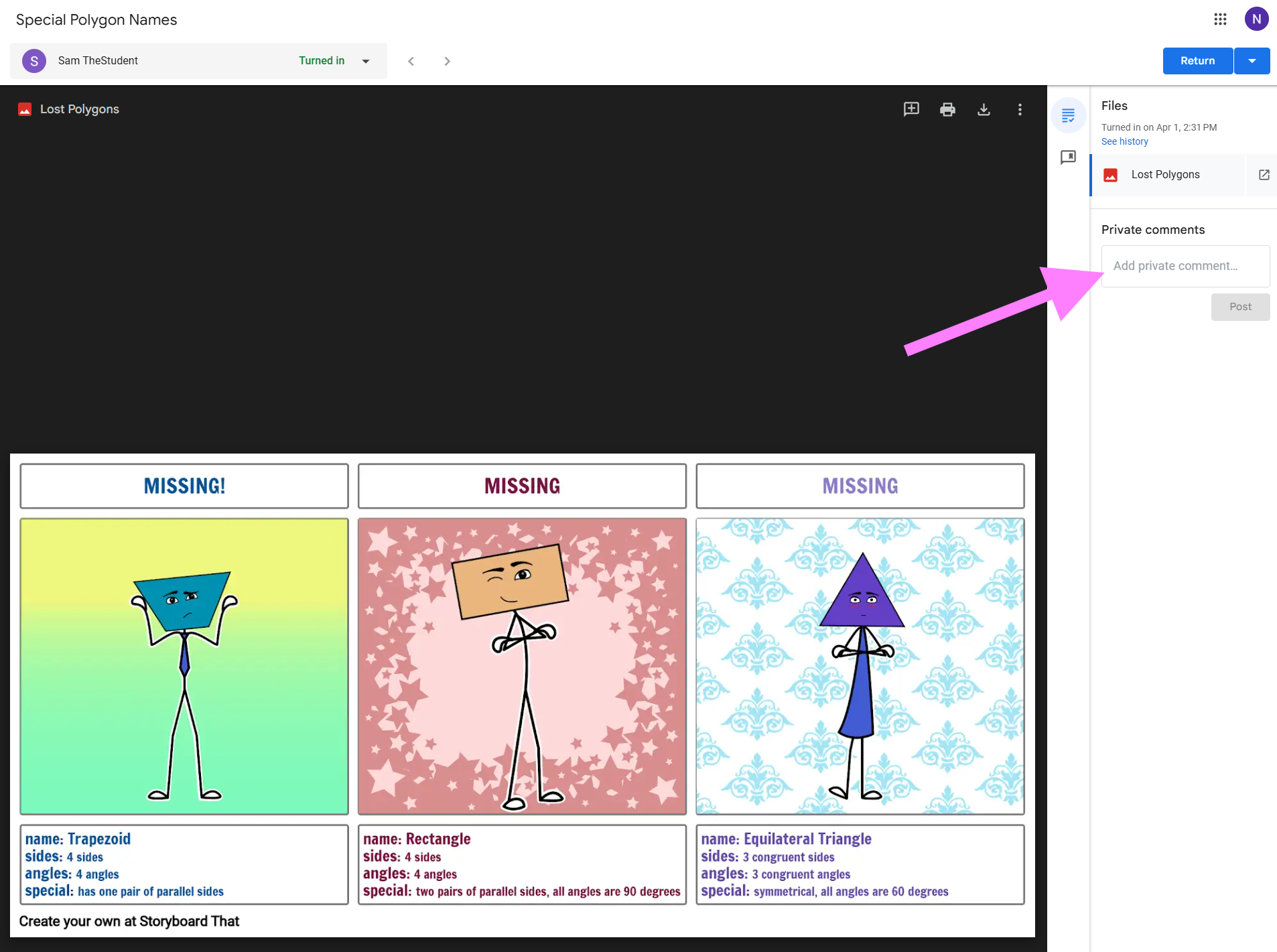Show the Files panel sidebar icon
Image resolution: width=1277 pixels, height=952 pixels.
click(1068, 116)
